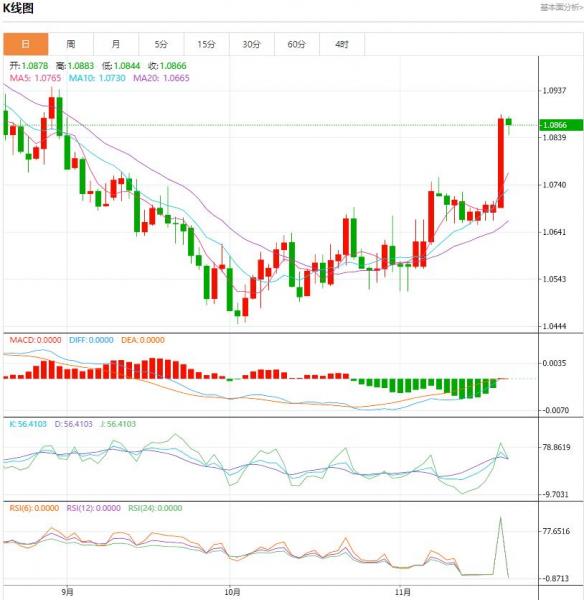
Task: Click the DIFF indicator value label
Action: tap(91, 340)
